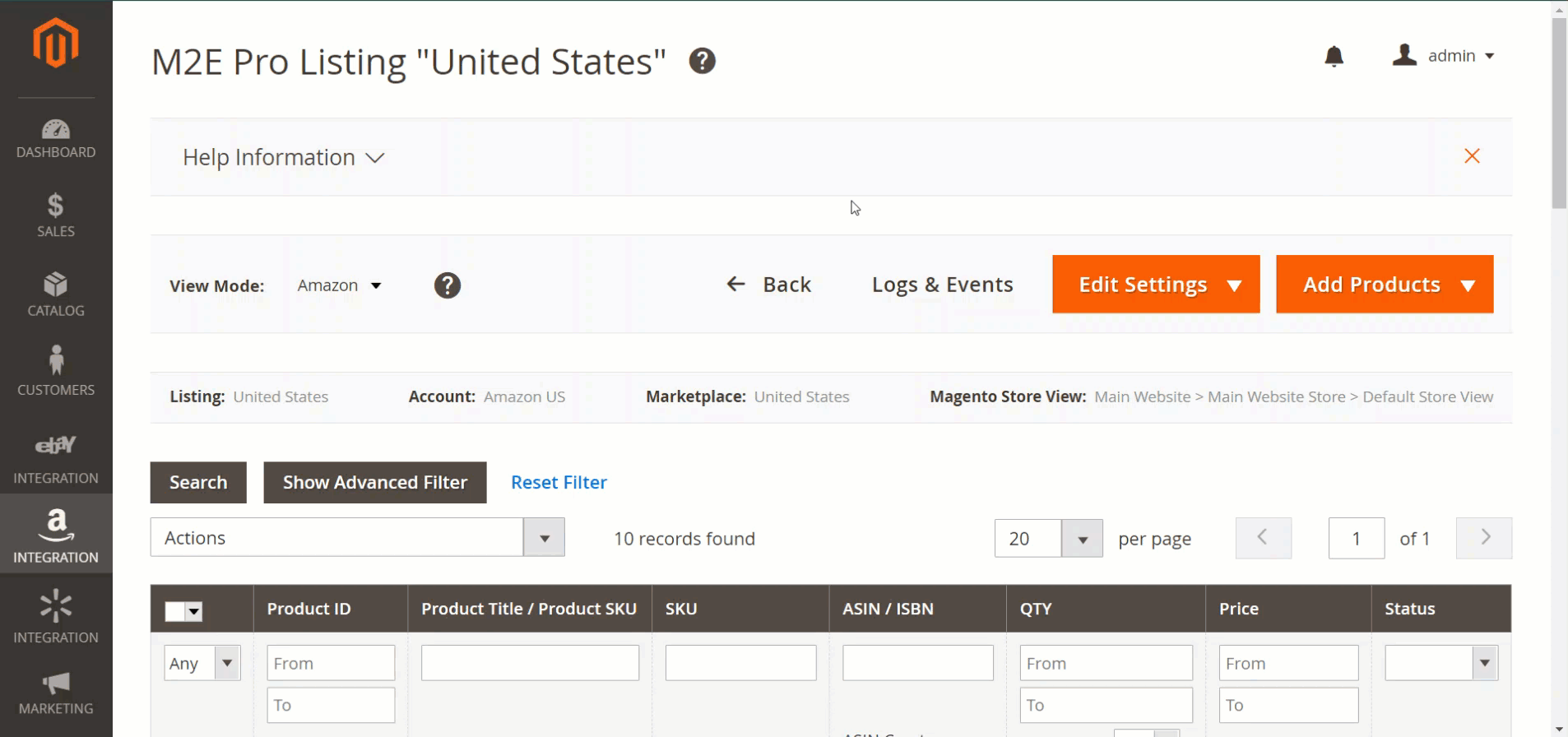Open the View Mode Amazon dropdown
This screenshot has height=737, width=1568.
(x=339, y=285)
